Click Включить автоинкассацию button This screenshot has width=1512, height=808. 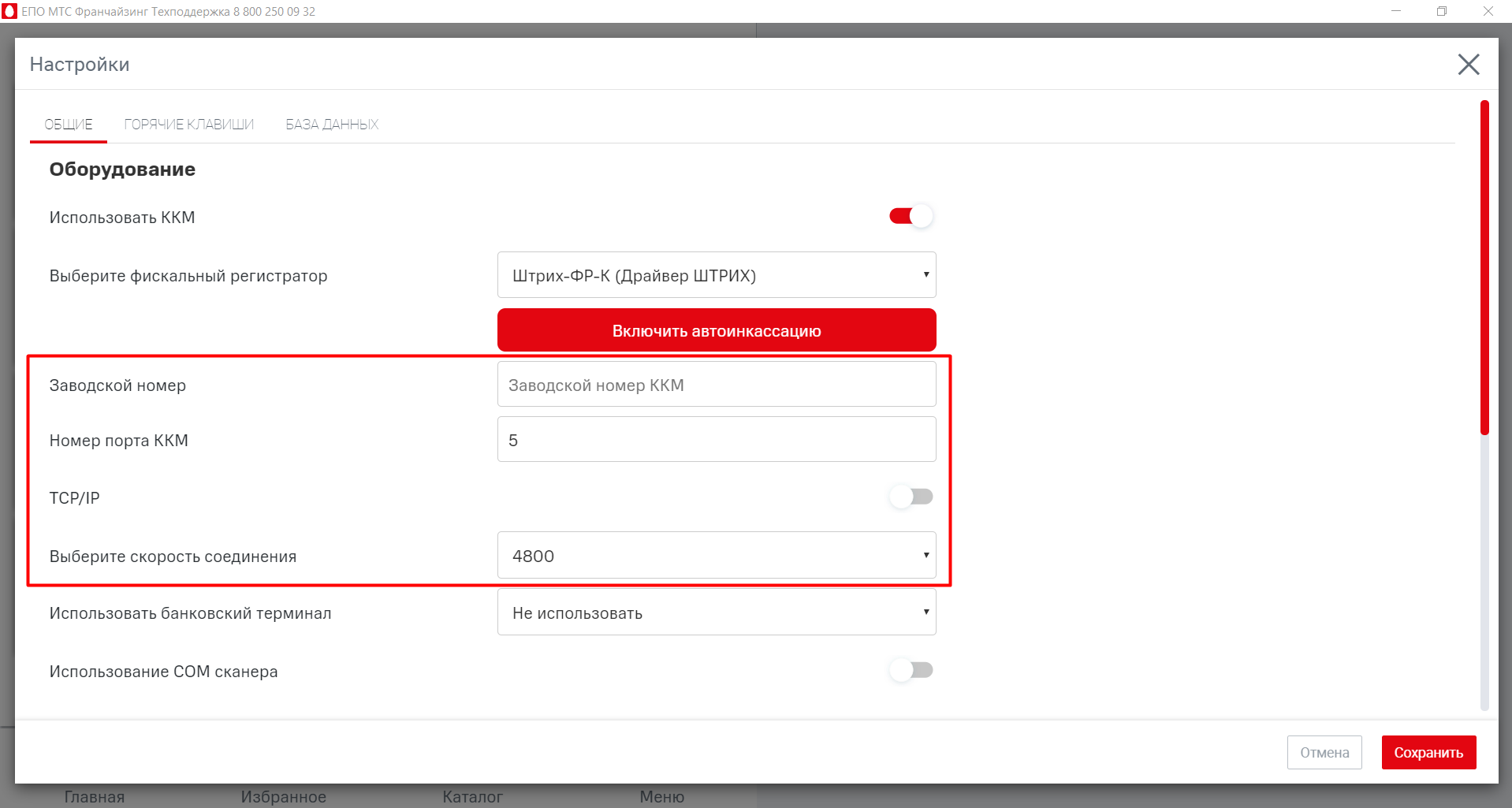717,330
